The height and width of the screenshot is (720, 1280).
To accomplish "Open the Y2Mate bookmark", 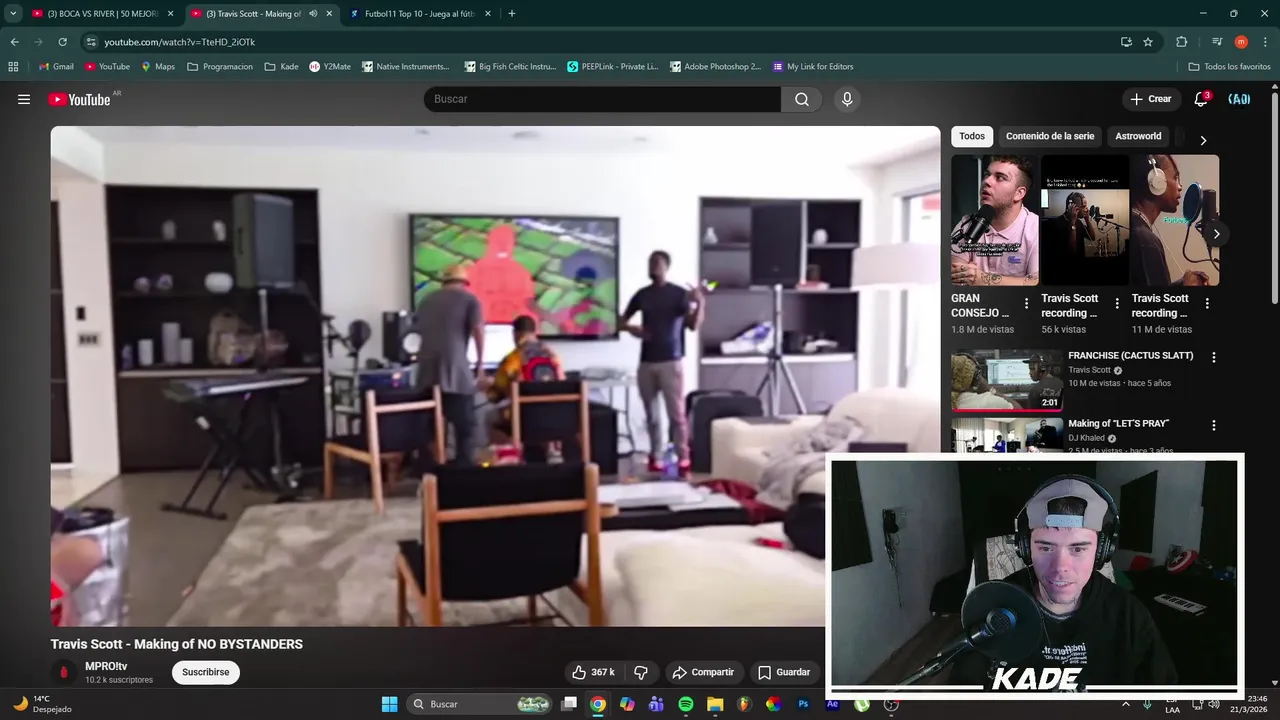I will tap(330, 67).
